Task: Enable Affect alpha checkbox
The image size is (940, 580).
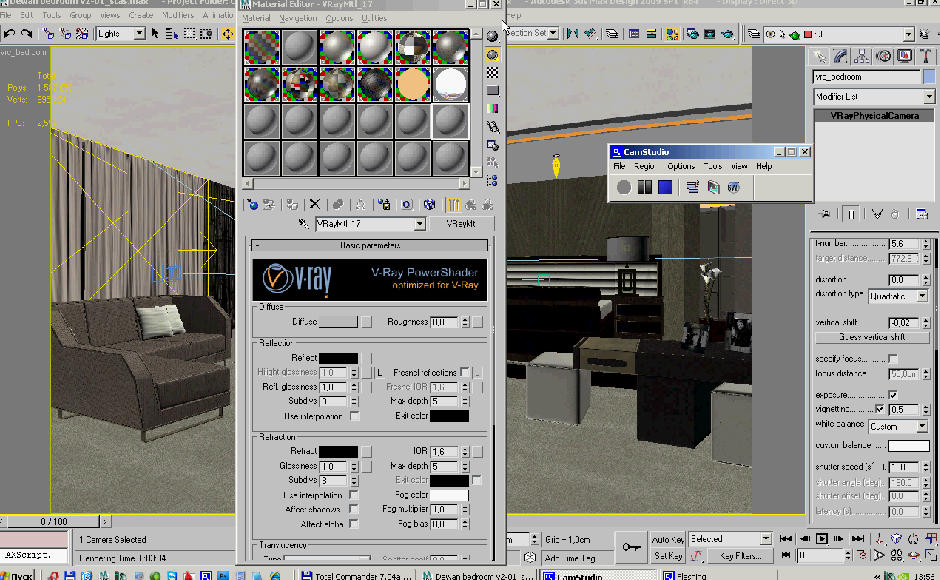Action: click(x=354, y=524)
